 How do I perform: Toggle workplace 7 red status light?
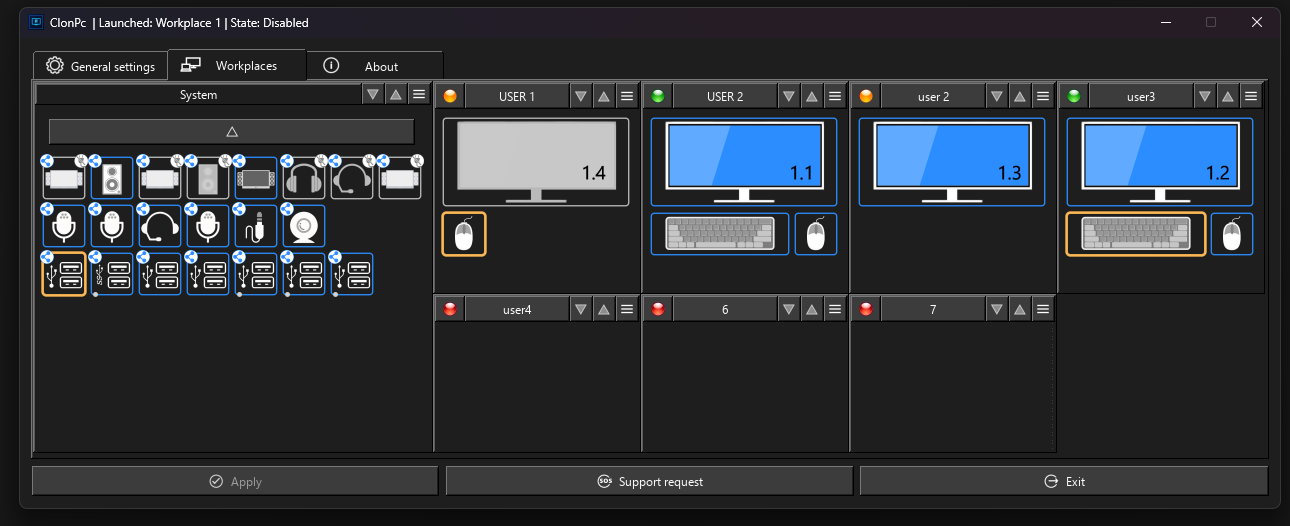866,310
